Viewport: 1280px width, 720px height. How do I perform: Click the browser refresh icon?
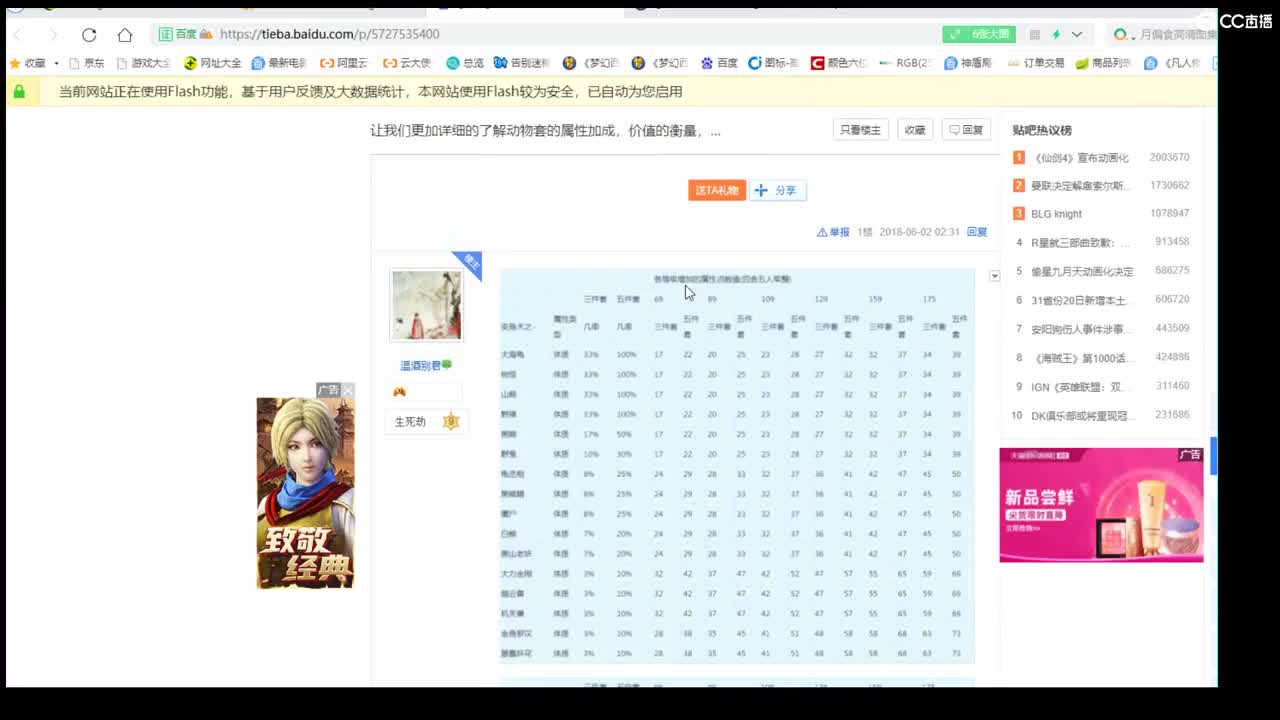89,33
